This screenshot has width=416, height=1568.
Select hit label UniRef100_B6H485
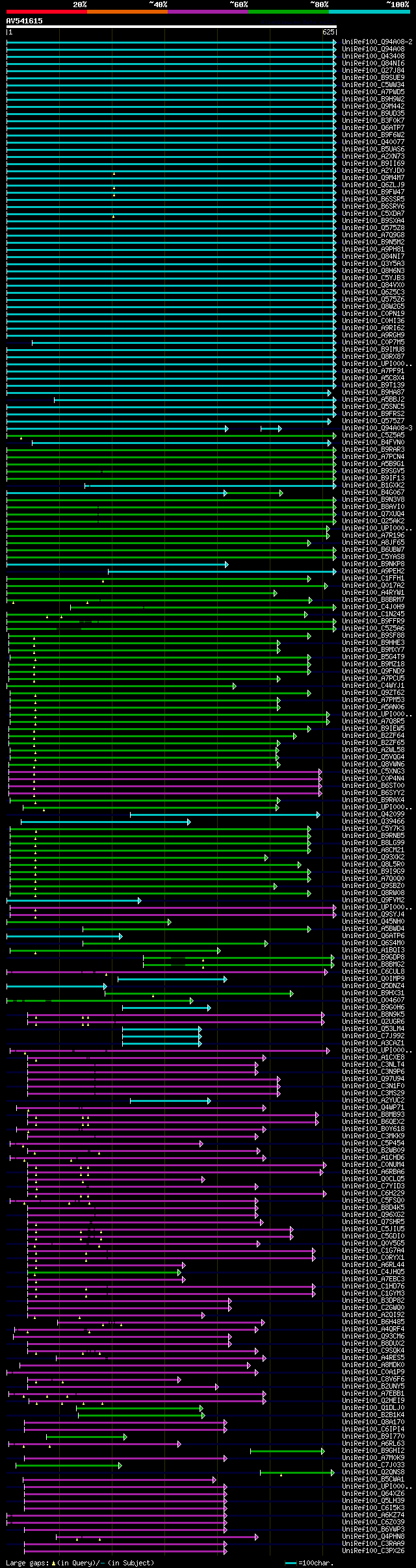(x=373, y=1322)
